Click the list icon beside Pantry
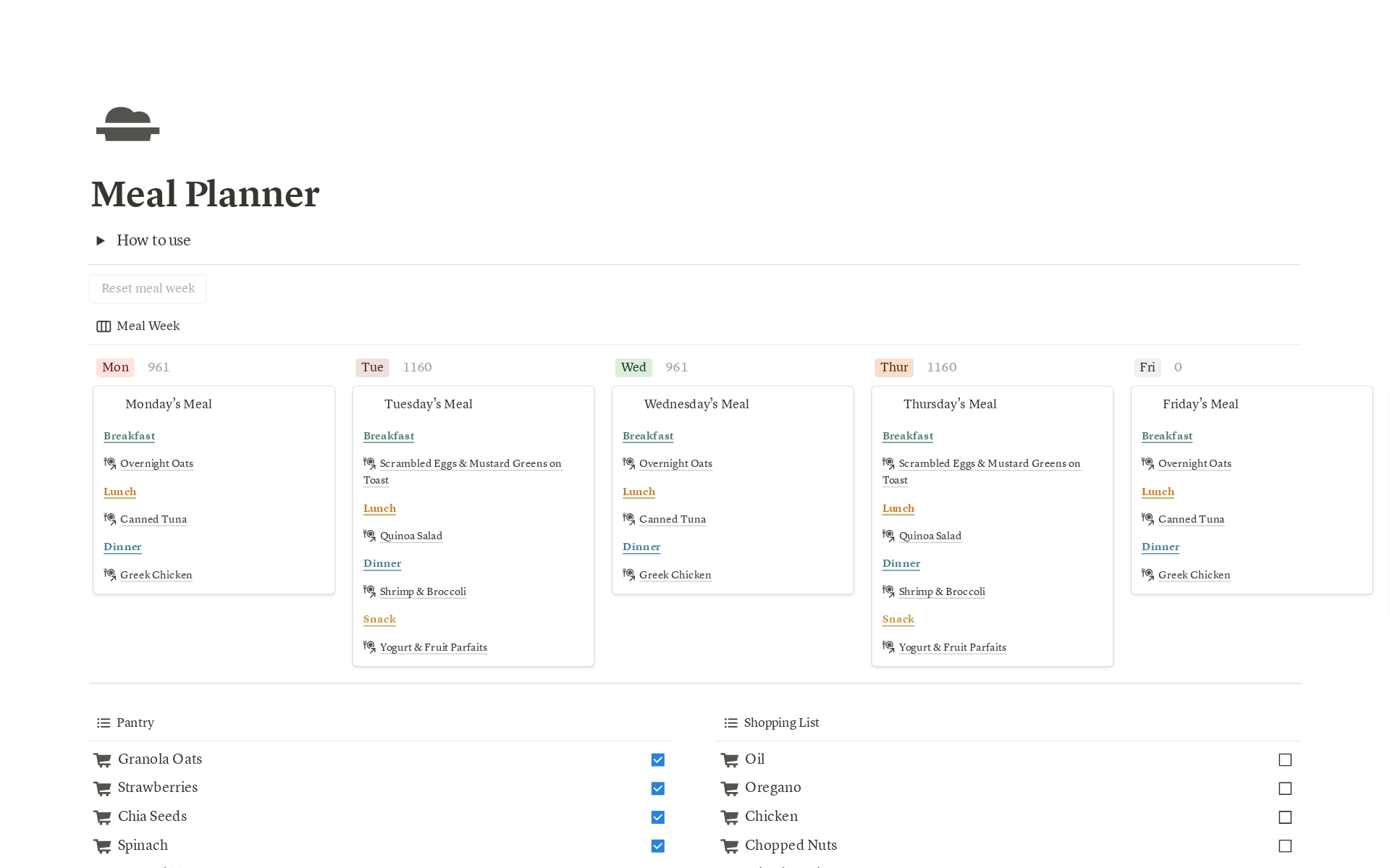1390x868 pixels. click(x=102, y=722)
